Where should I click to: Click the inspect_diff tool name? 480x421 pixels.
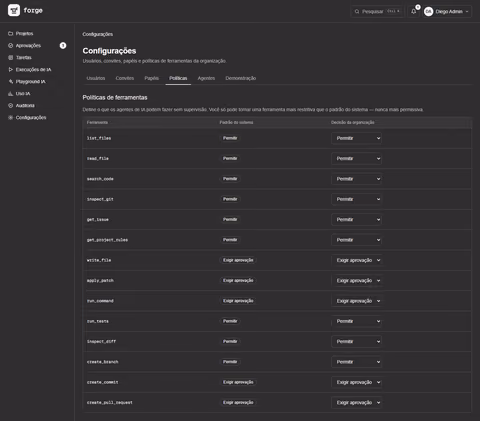(x=101, y=341)
